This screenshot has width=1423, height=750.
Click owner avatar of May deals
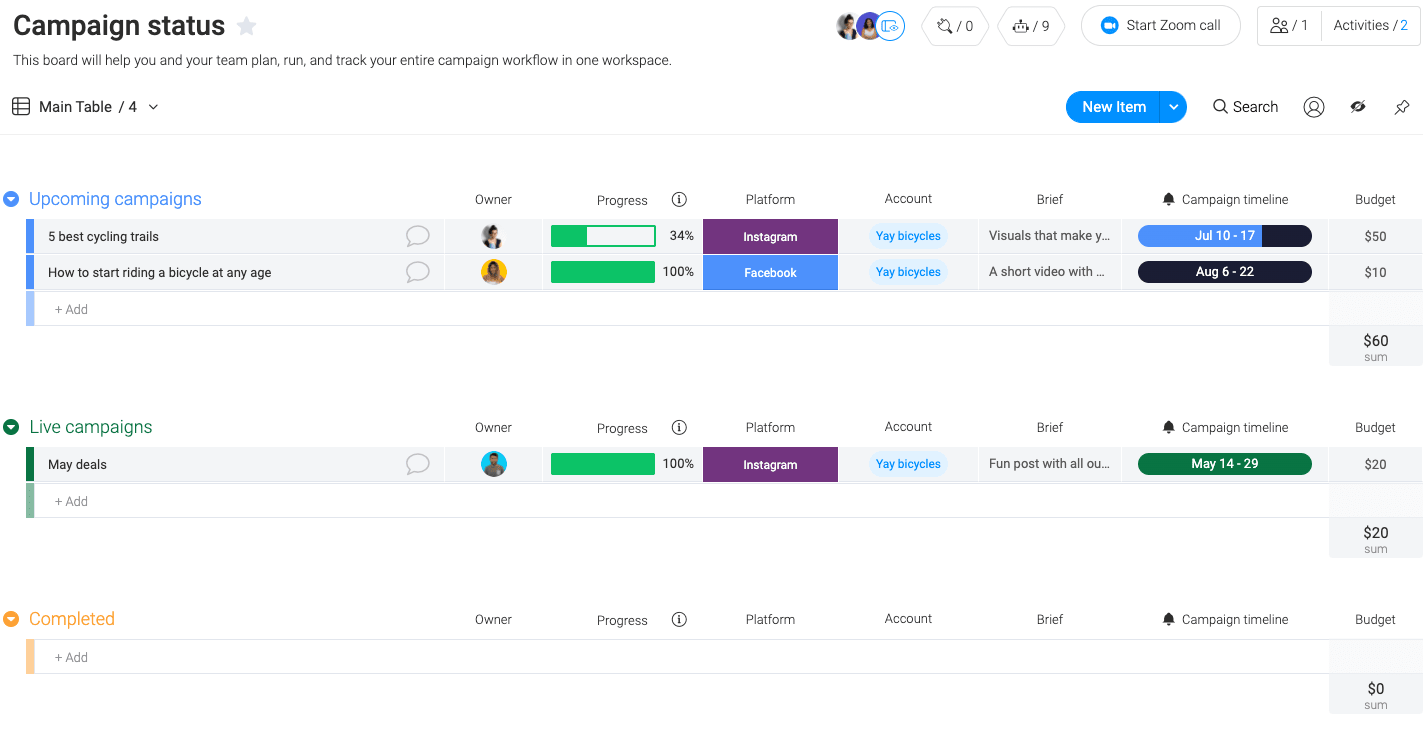493,464
